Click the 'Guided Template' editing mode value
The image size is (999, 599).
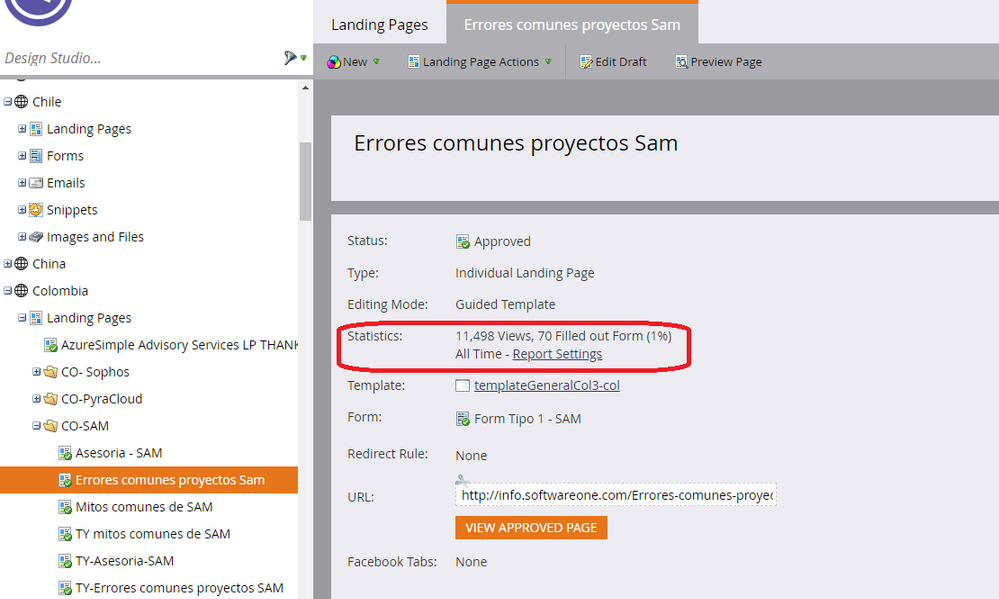(505, 305)
